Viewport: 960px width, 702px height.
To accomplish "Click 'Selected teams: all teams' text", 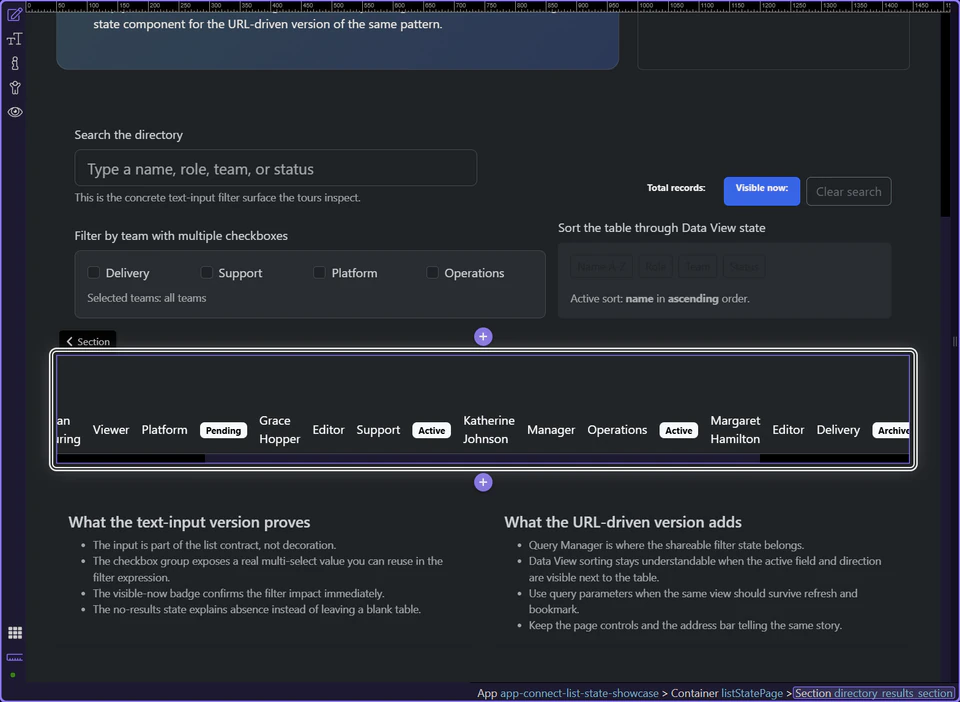I will 146,298.
